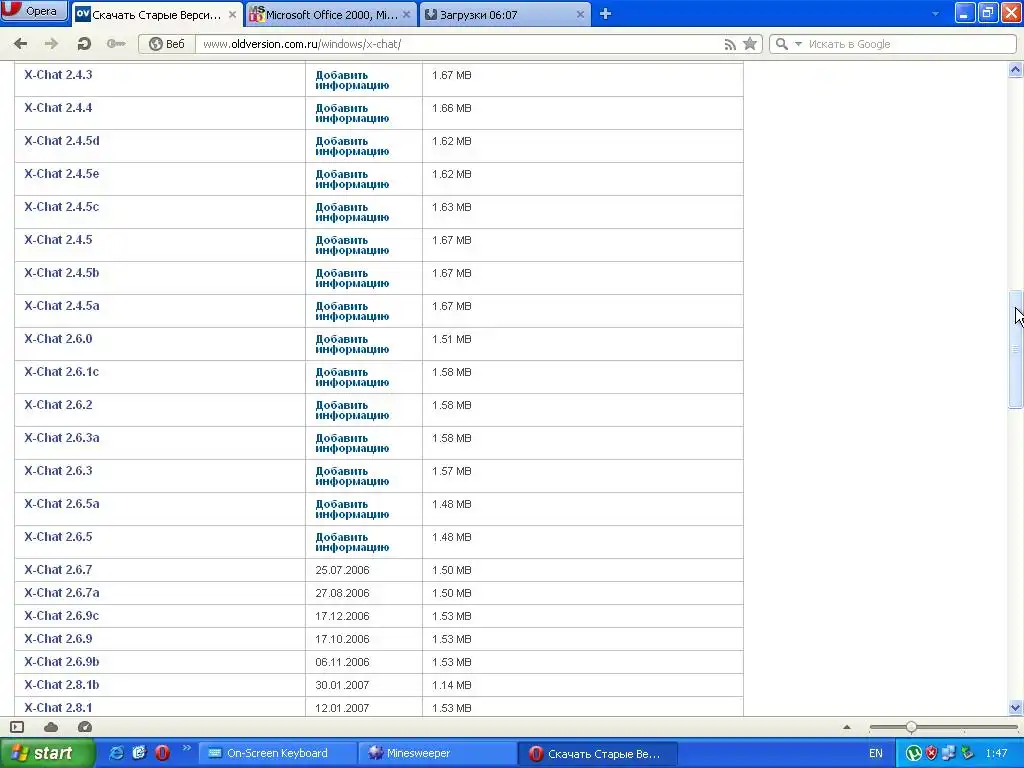Open the search engine dropdown arrow

[798, 44]
